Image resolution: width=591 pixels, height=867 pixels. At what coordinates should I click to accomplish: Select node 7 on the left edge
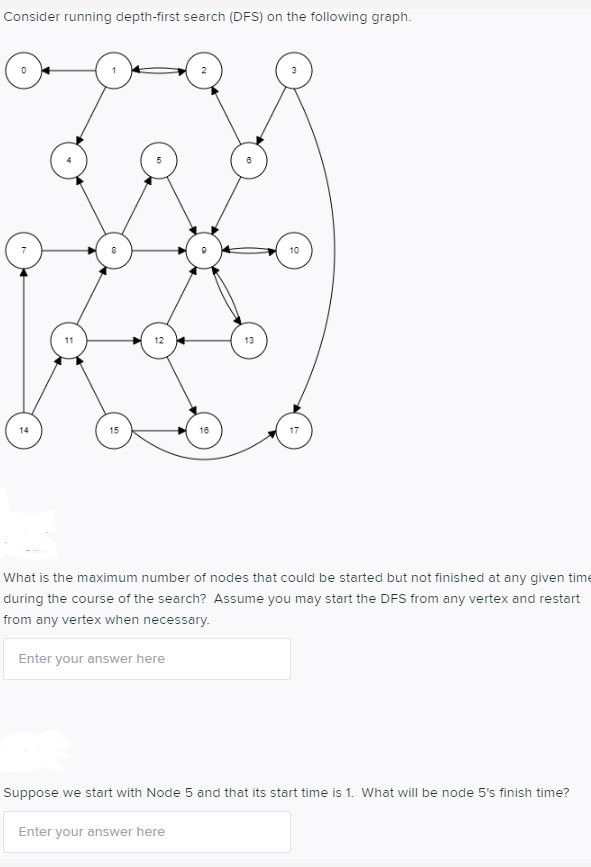(x=23, y=249)
